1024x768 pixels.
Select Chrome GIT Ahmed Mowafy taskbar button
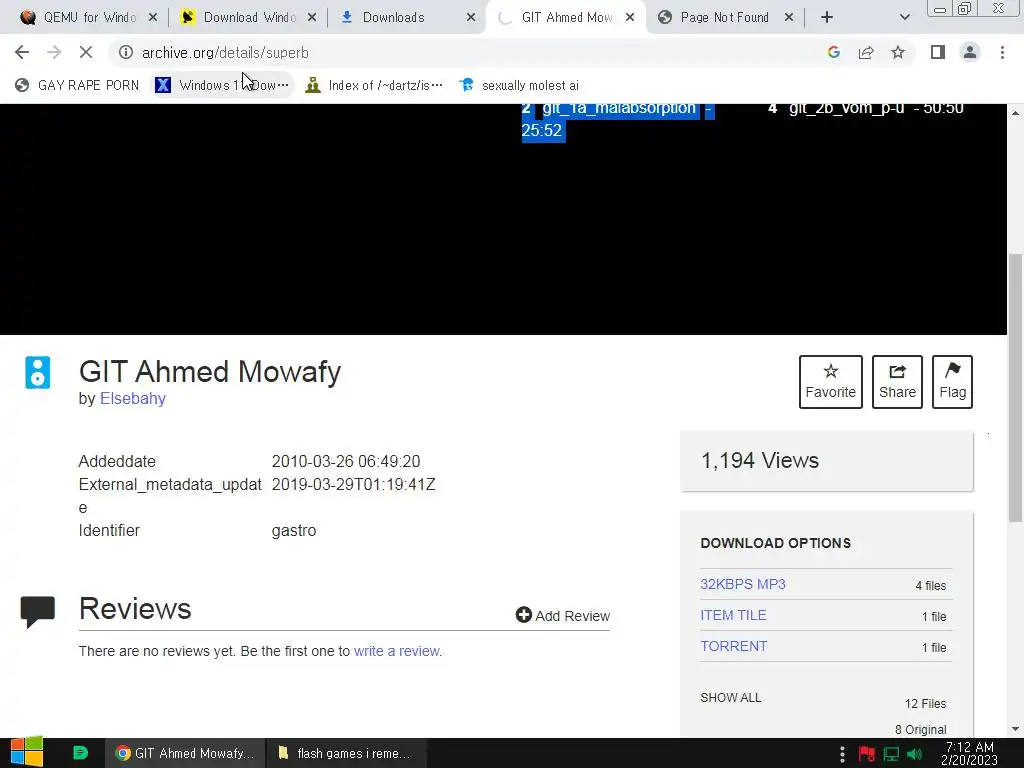point(185,753)
